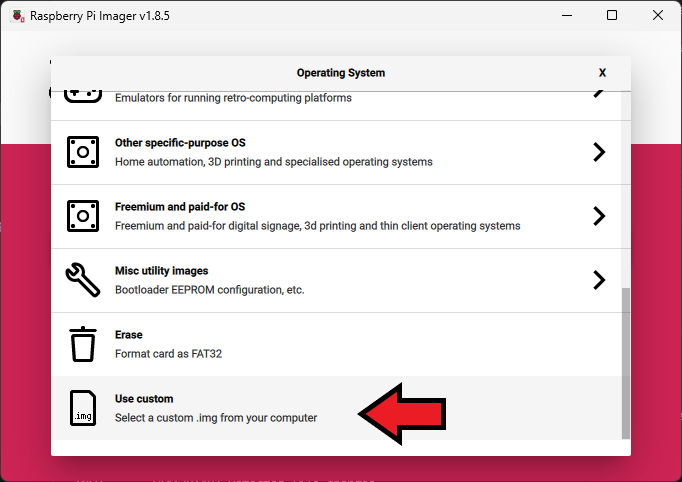Click the OS list vertical scrollbar thumb
Screen dimensions: 682x482
tap(626, 363)
